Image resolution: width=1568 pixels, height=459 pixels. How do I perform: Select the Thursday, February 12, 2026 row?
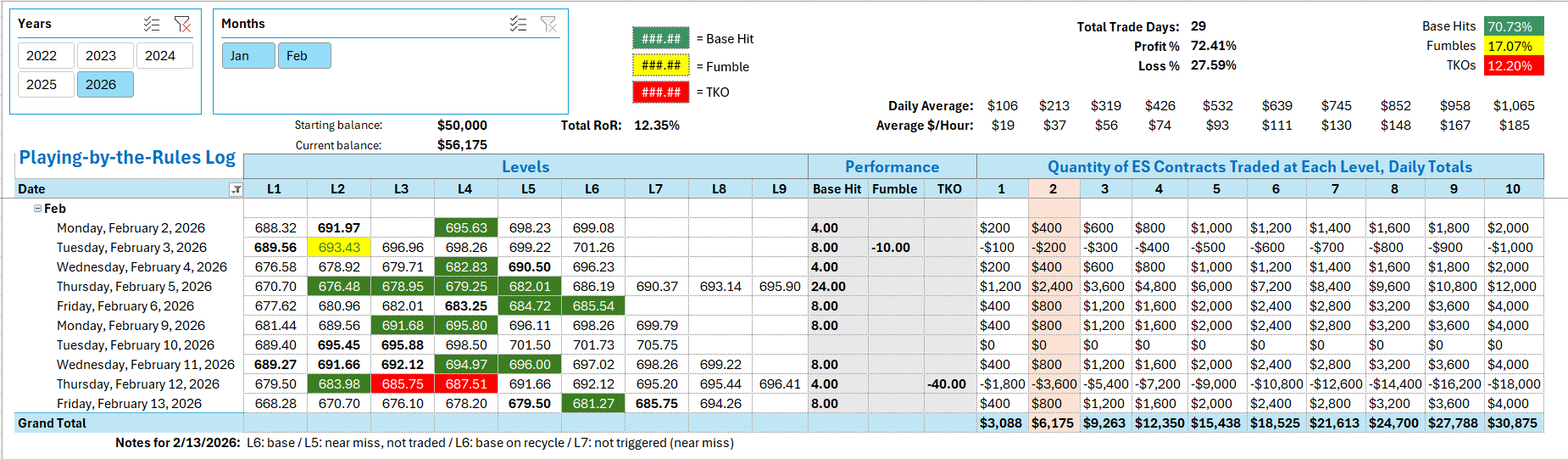pyautogui.click(x=137, y=384)
